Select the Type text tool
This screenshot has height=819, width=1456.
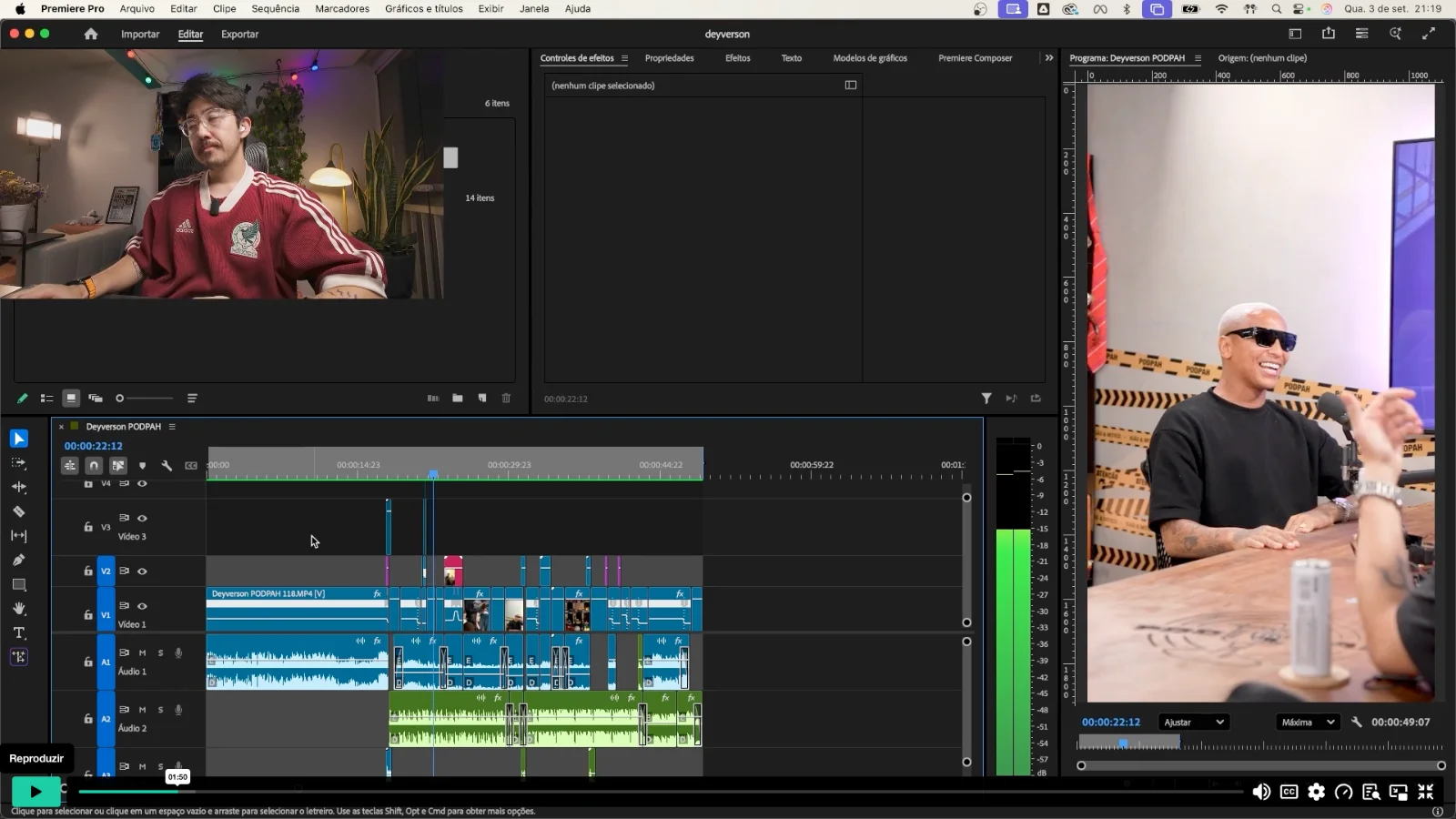point(19,632)
